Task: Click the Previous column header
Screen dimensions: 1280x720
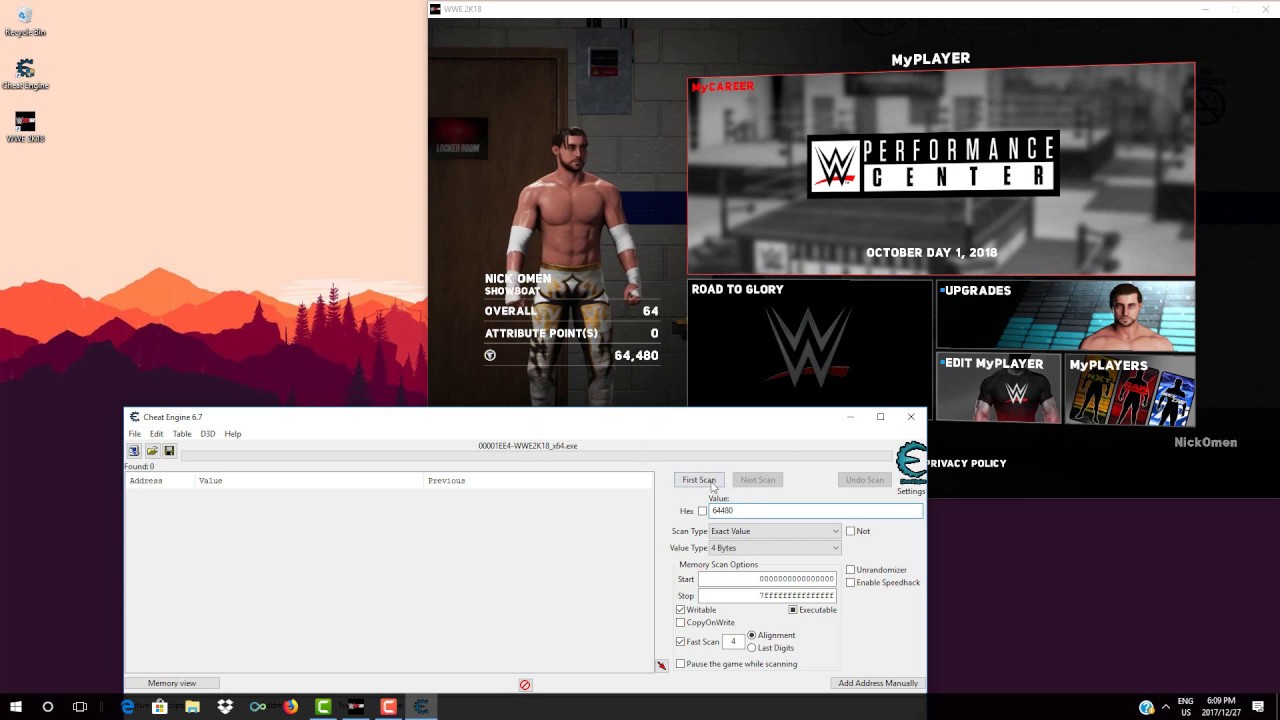Action: pos(538,481)
